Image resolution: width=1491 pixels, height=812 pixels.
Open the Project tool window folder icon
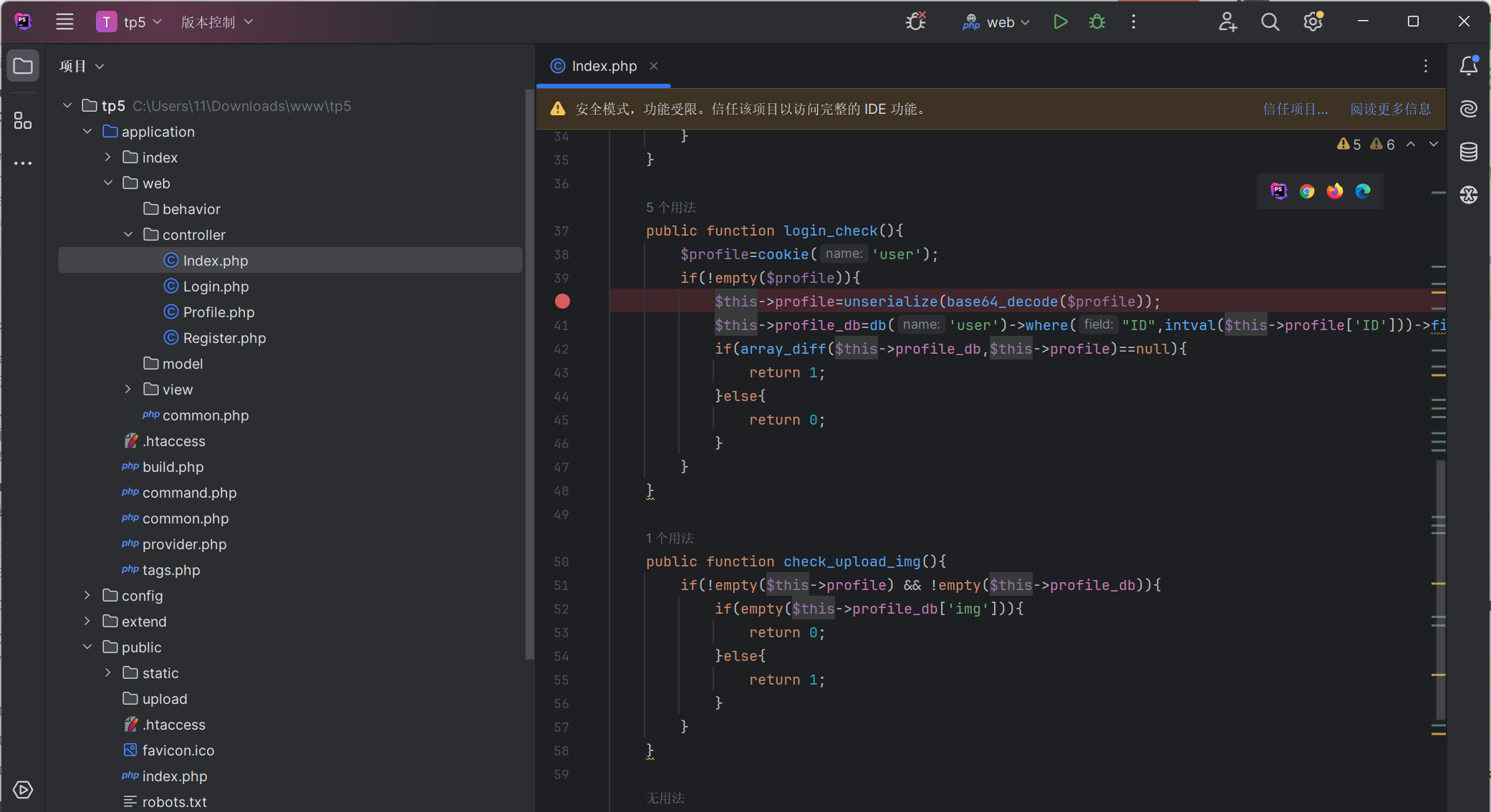pyautogui.click(x=23, y=67)
